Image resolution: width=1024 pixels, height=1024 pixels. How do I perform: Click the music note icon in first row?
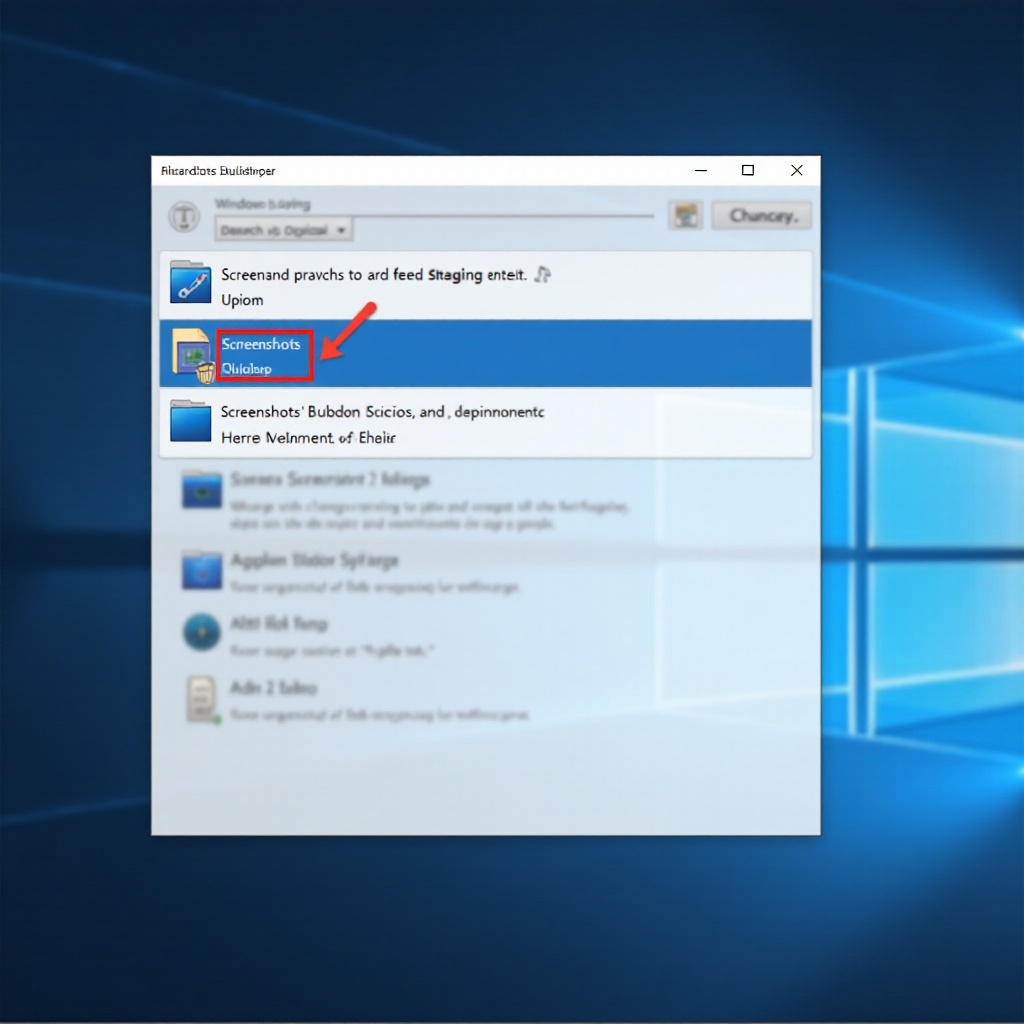click(x=542, y=274)
